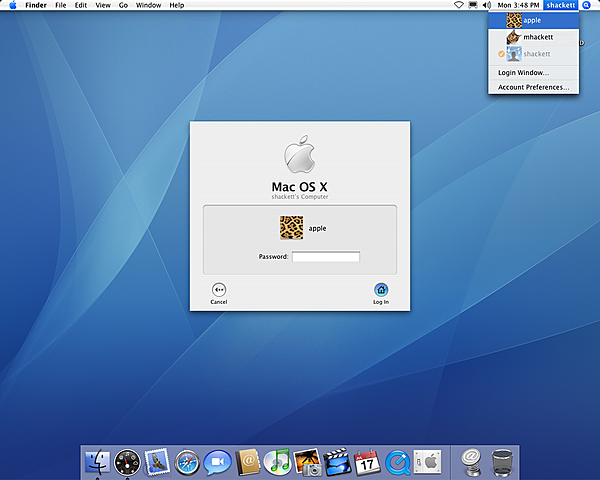This screenshot has width=600, height=480.
Task: Toggle the shackett fast user switching menu
Action: (561, 5)
